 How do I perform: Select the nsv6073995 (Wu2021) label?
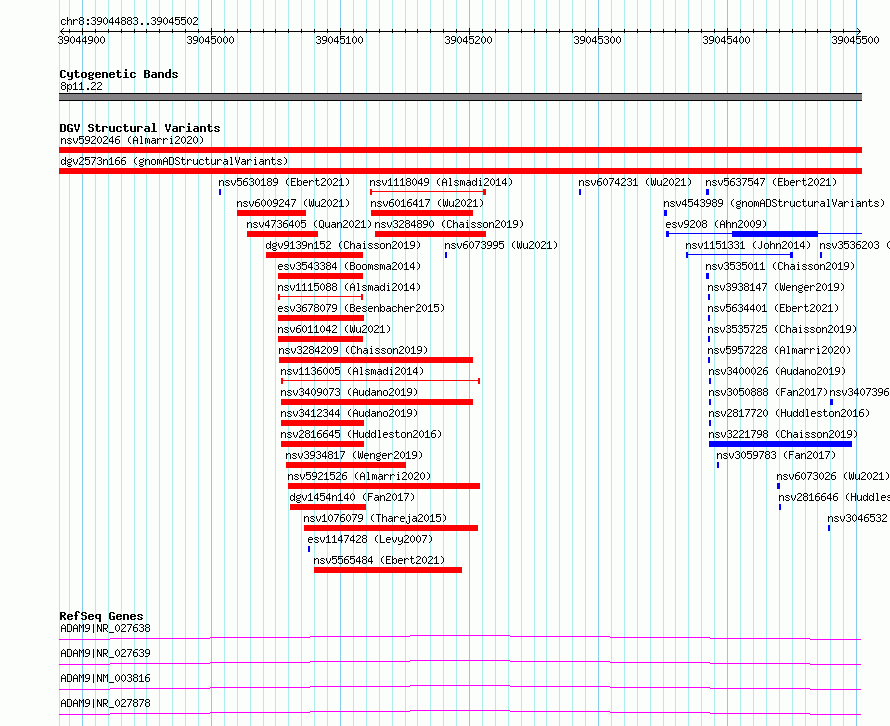pos(501,245)
